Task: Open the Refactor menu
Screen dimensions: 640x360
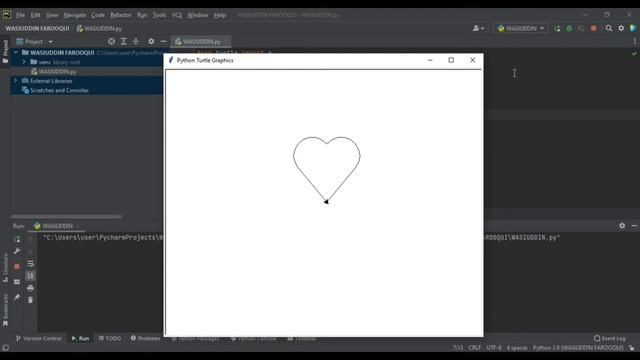Action: (x=121, y=15)
